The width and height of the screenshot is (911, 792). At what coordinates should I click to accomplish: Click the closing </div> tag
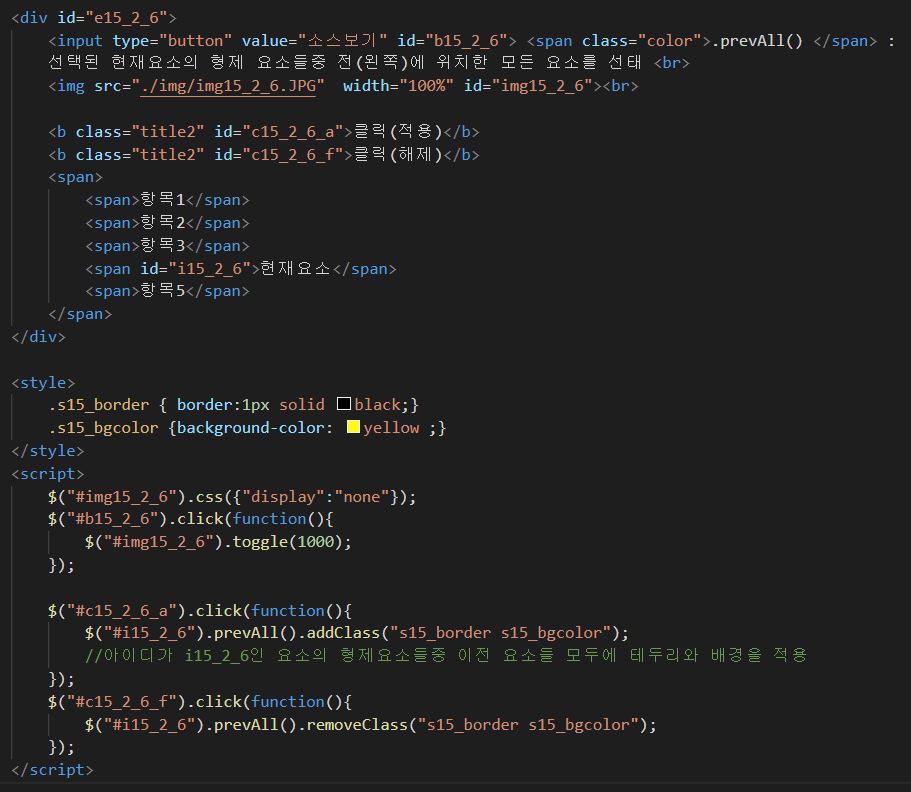(x=38, y=336)
